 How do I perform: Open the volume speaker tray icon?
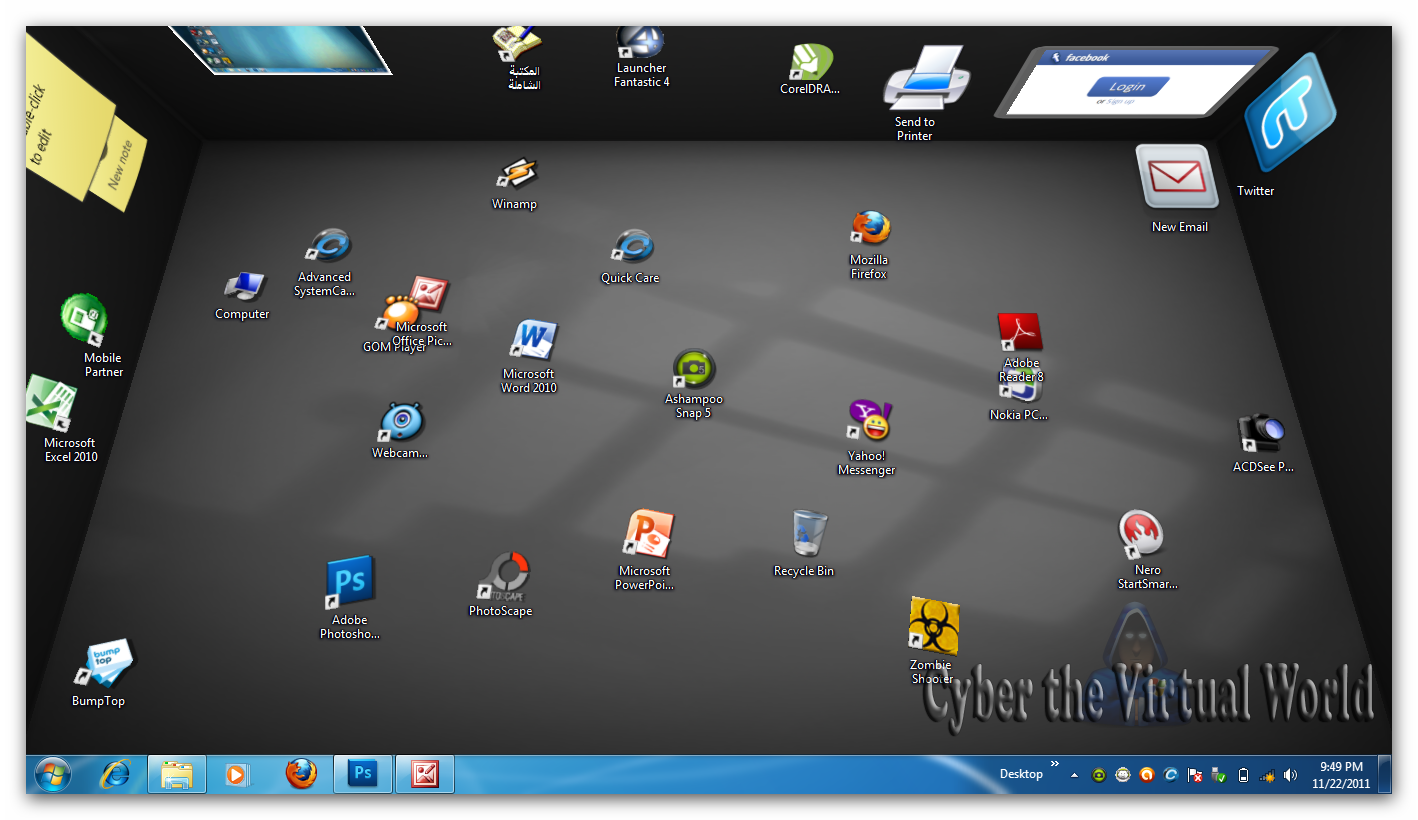1291,775
